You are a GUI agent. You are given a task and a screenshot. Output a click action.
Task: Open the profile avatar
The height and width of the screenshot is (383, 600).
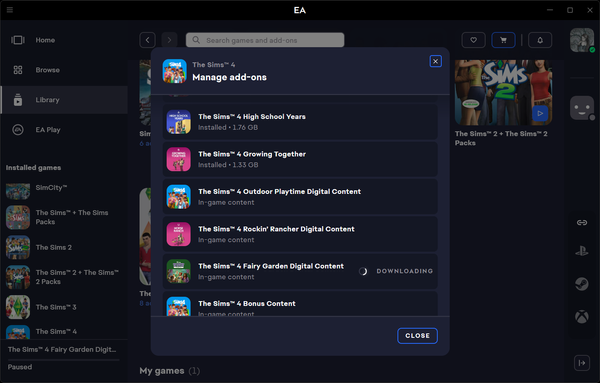point(582,40)
